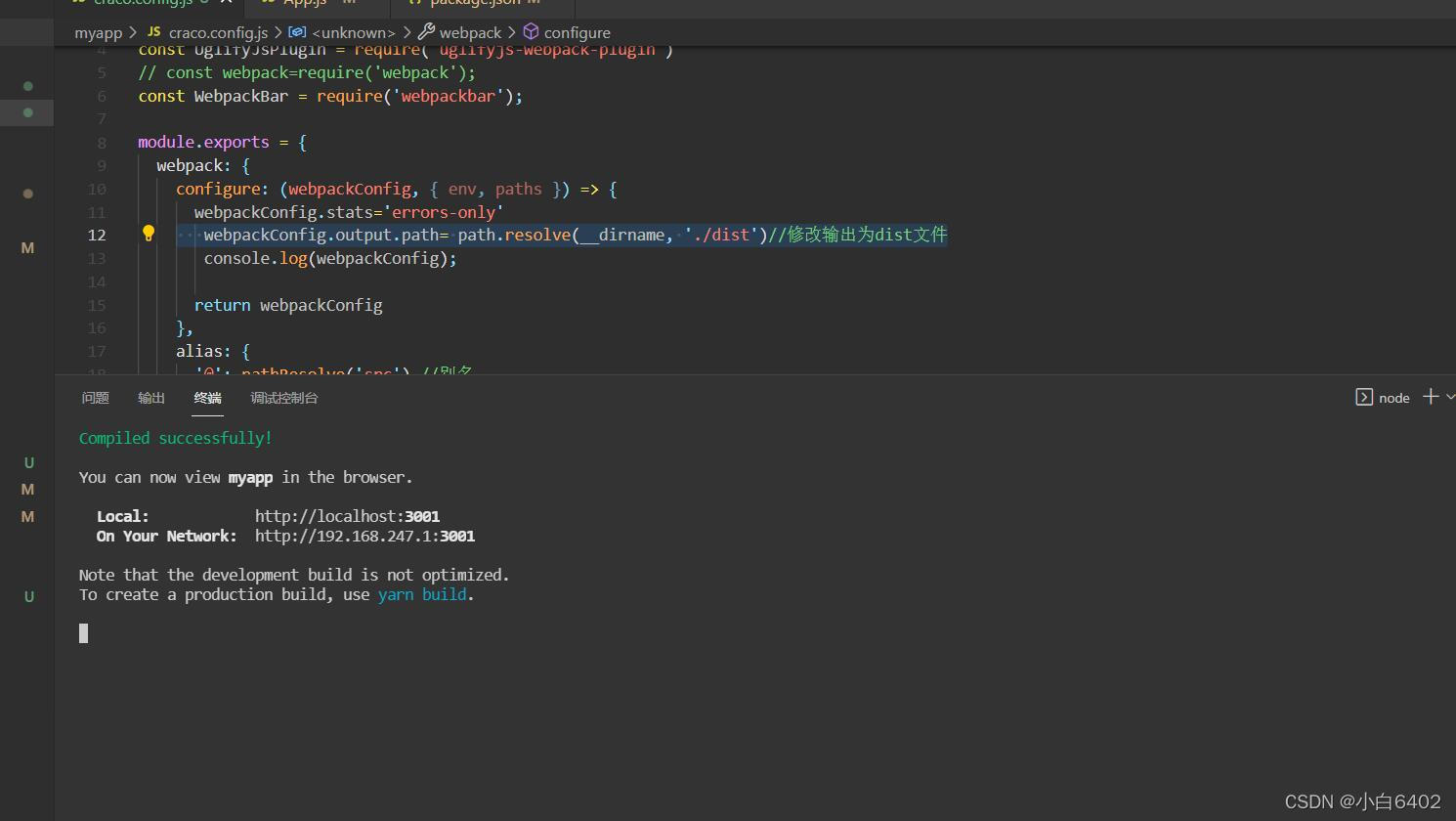The width and height of the screenshot is (1456, 821).
Task: Select the myapp breadcrumb segment
Action: tap(99, 33)
